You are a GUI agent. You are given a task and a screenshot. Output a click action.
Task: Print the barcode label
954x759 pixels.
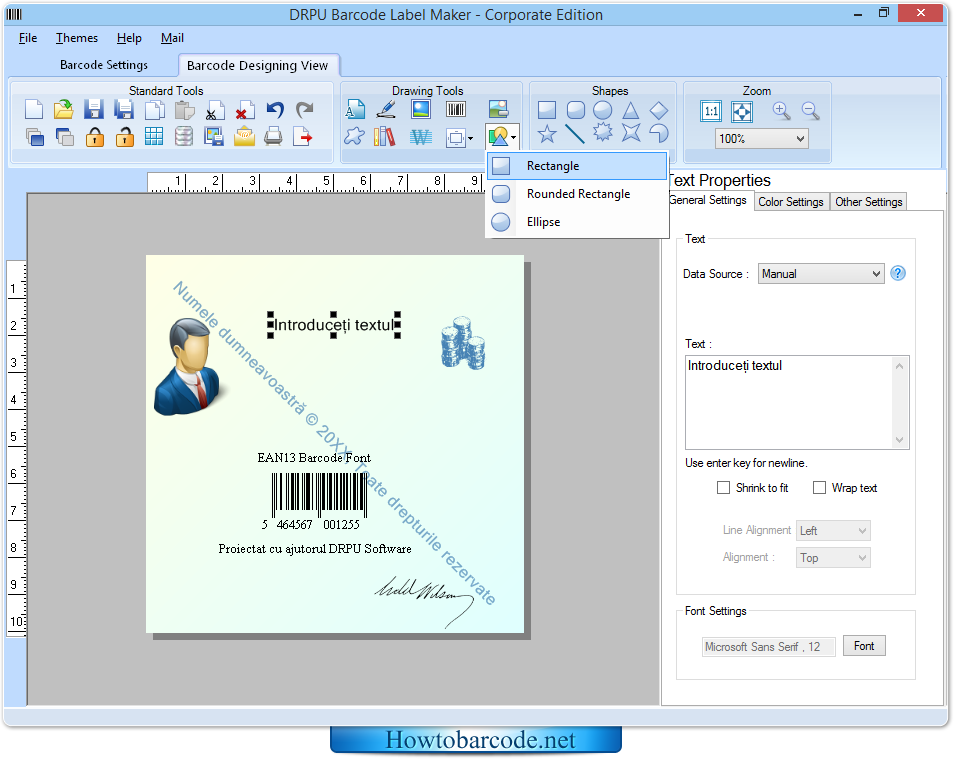[273, 137]
